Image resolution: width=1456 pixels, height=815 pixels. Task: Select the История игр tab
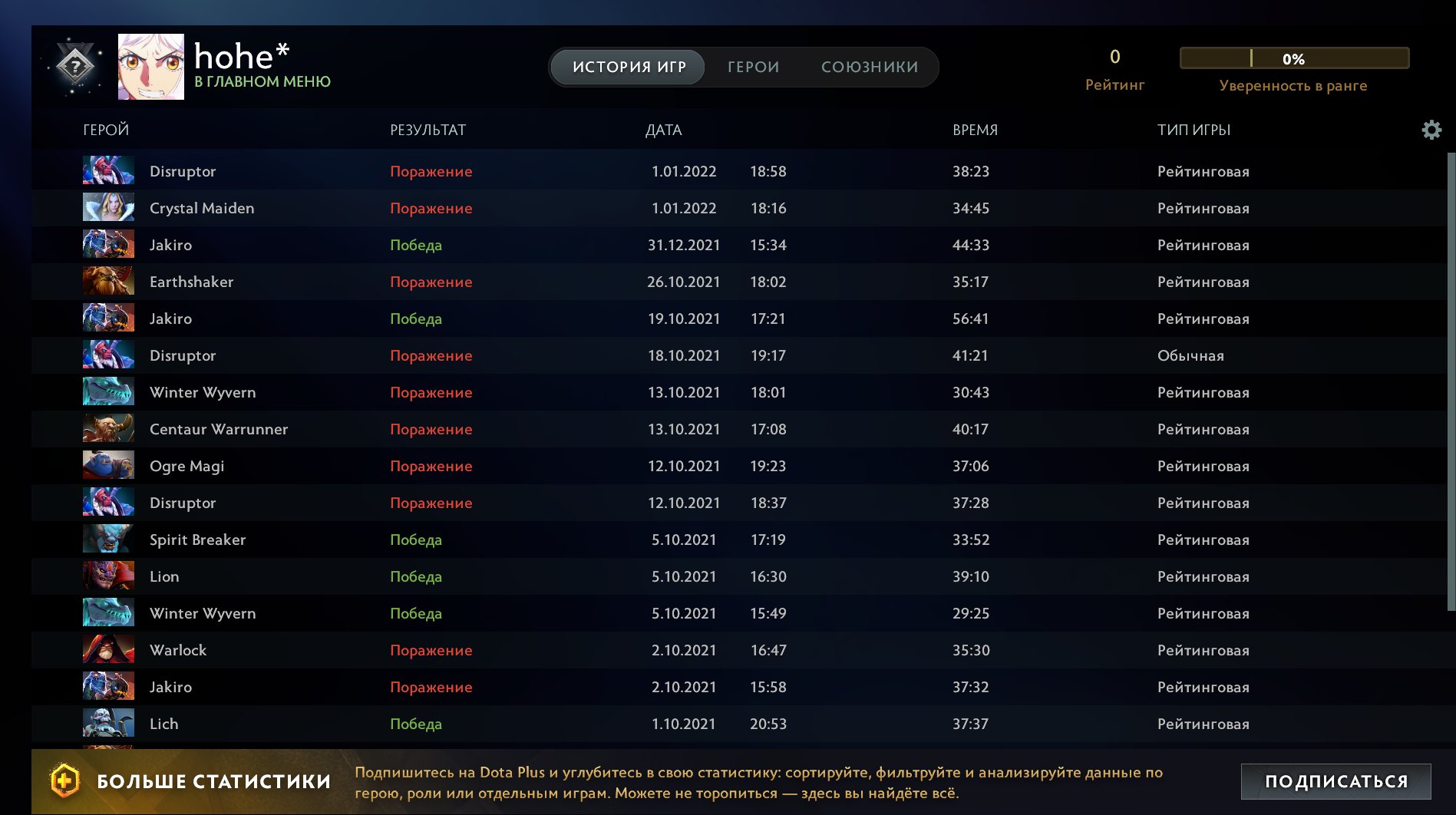628,67
